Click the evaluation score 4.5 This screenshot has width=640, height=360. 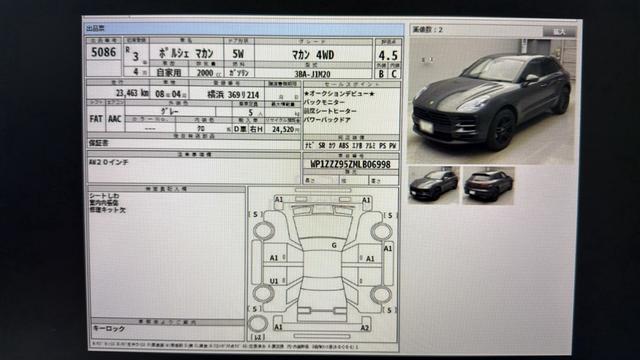click(388, 56)
